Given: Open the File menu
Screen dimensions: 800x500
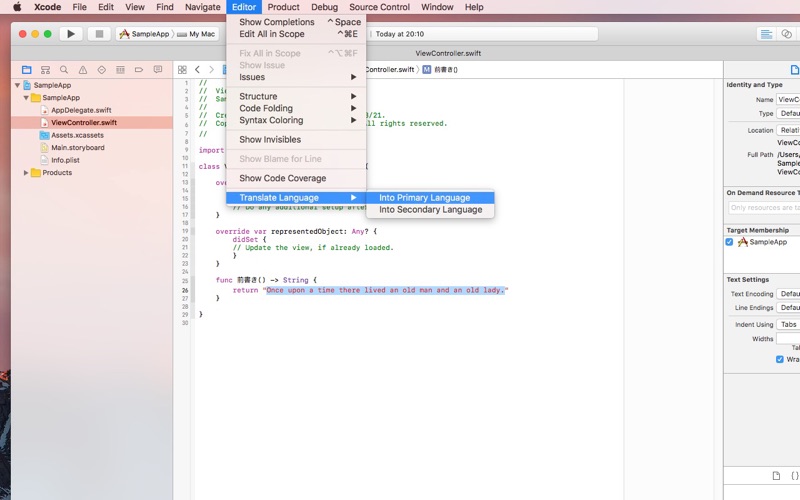Looking at the screenshot, I should click(79, 7).
